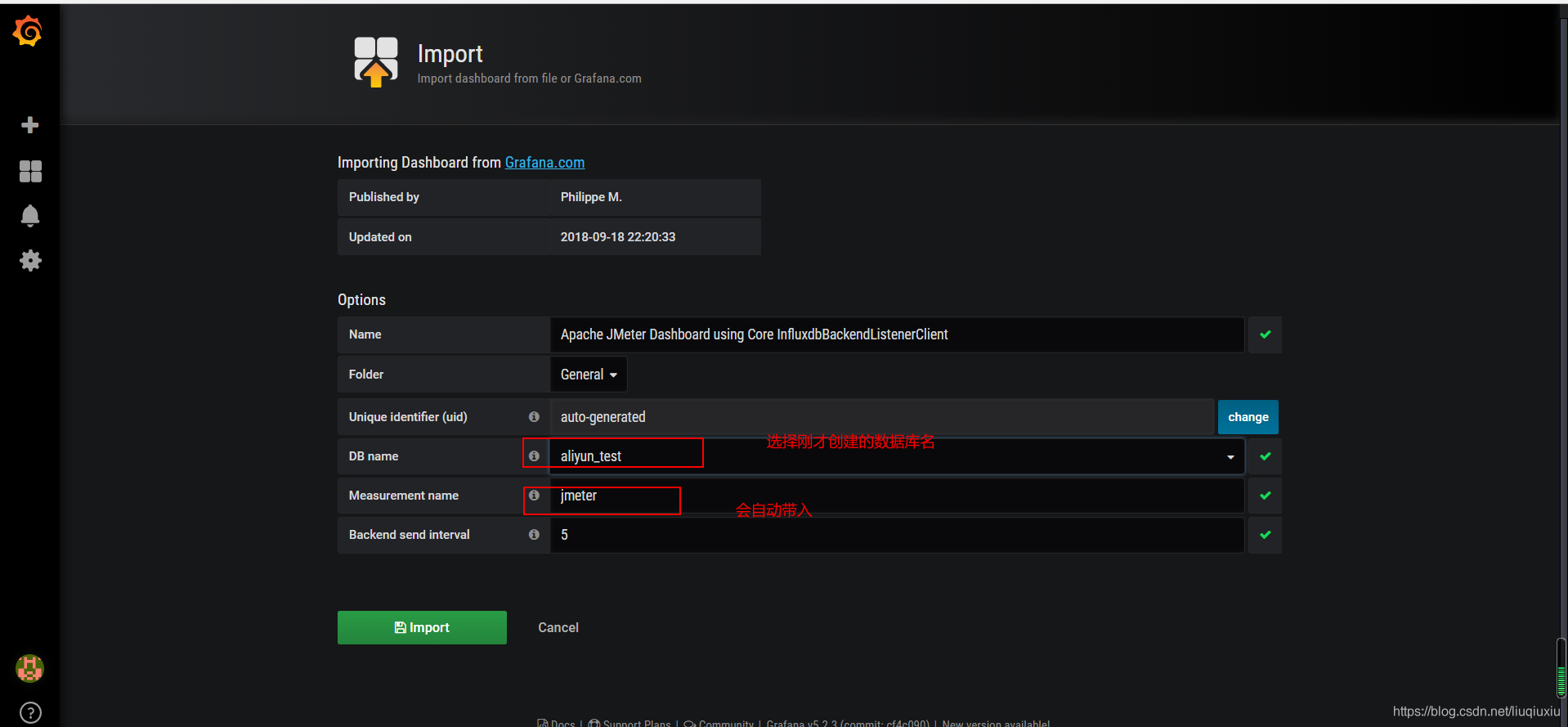The width and height of the screenshot is (1568, 727).
Task: Cancel the dashboard import
Action: tap(558, 627)
